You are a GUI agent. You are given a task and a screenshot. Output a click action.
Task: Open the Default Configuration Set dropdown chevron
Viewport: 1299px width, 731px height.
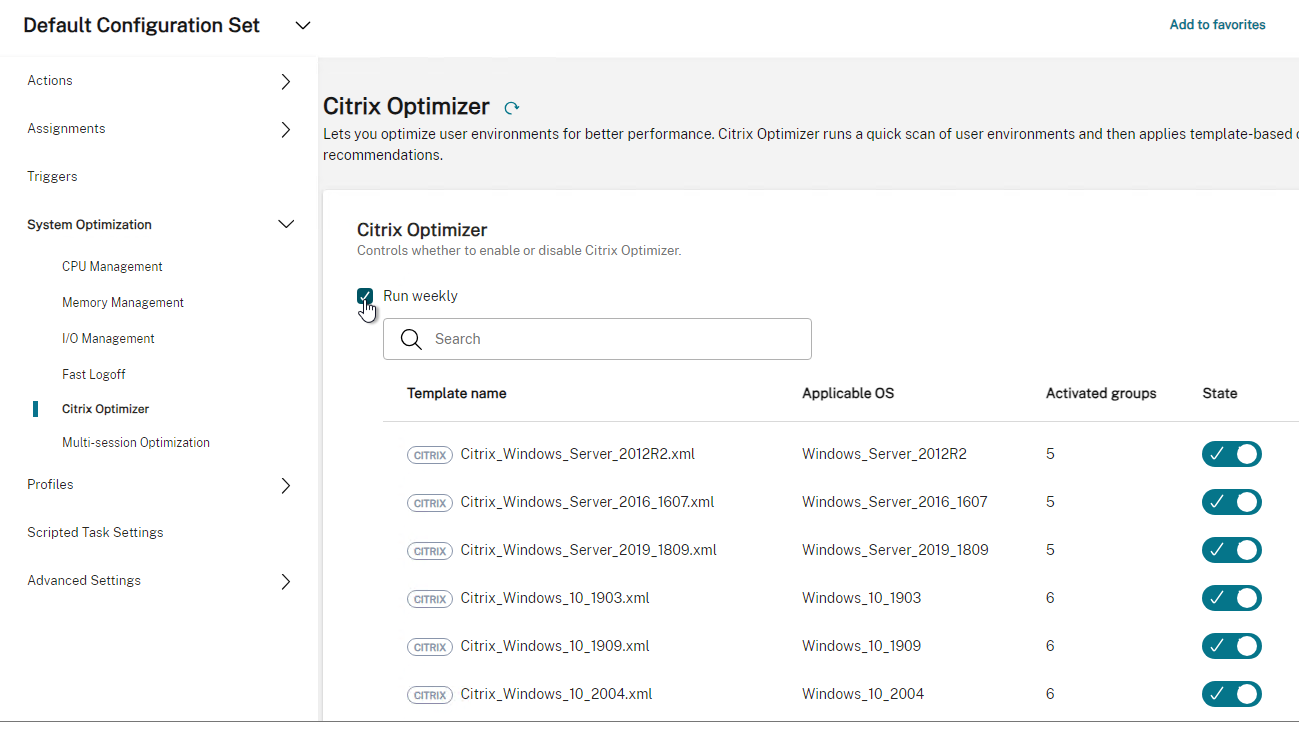tap(303, 26)
